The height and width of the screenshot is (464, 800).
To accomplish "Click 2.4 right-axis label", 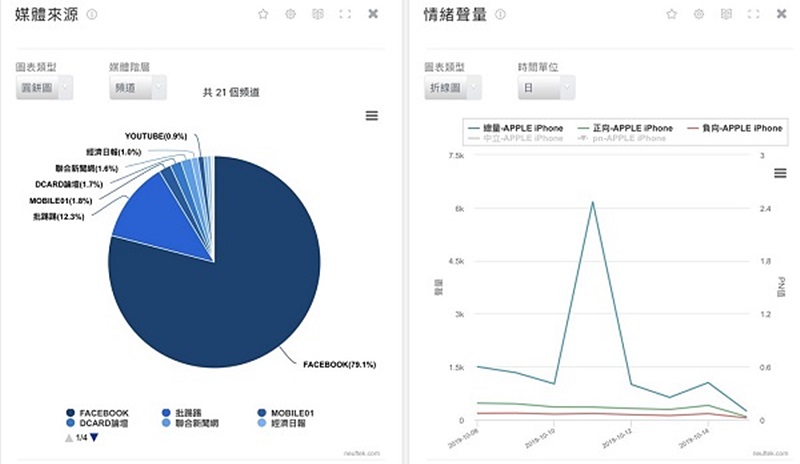I will click(765, 208).
